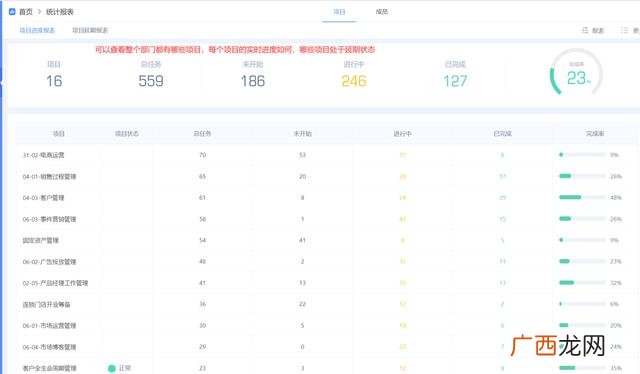The height and width of the screenshot is (374, 640).
Task: Sort by the 项目状态 column header
Action: coord(127,134)
